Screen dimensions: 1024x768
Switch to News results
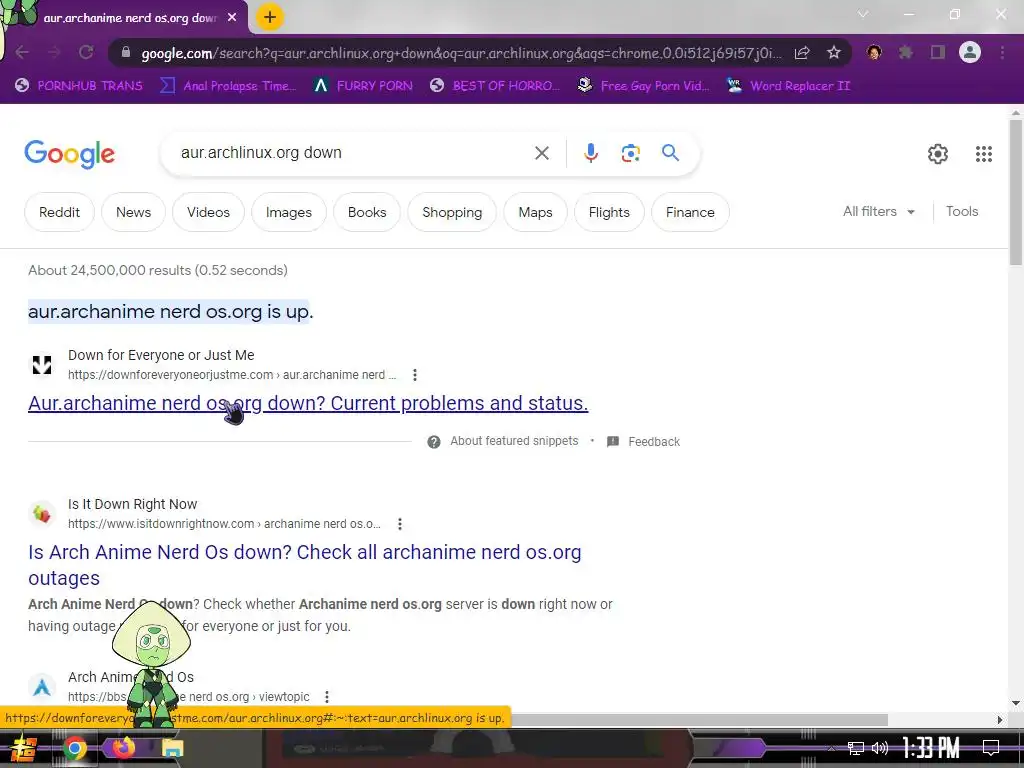(133, 212)
